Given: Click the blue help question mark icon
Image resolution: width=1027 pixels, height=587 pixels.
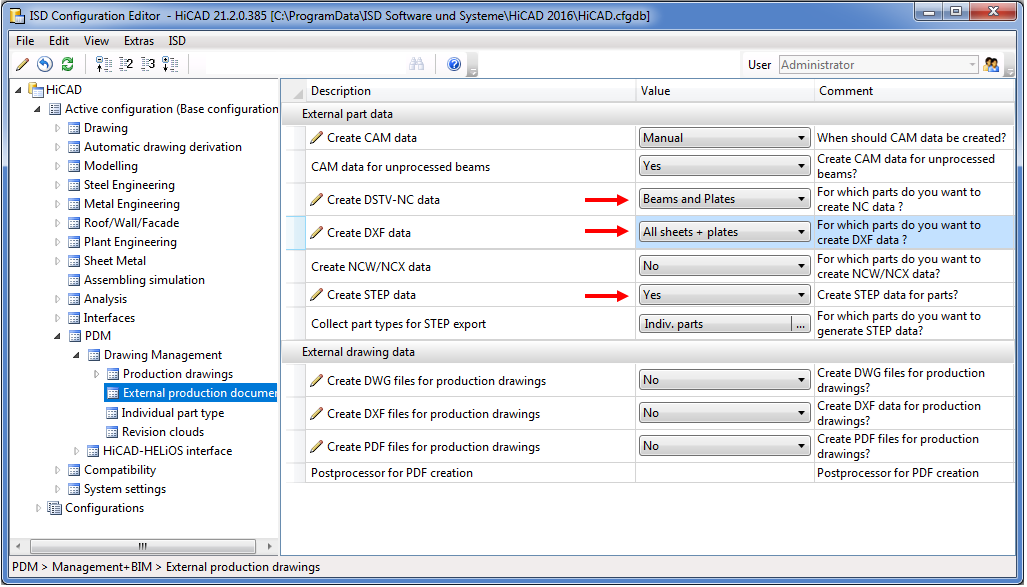Looking at the screenshot, I should tap(454, 64).
